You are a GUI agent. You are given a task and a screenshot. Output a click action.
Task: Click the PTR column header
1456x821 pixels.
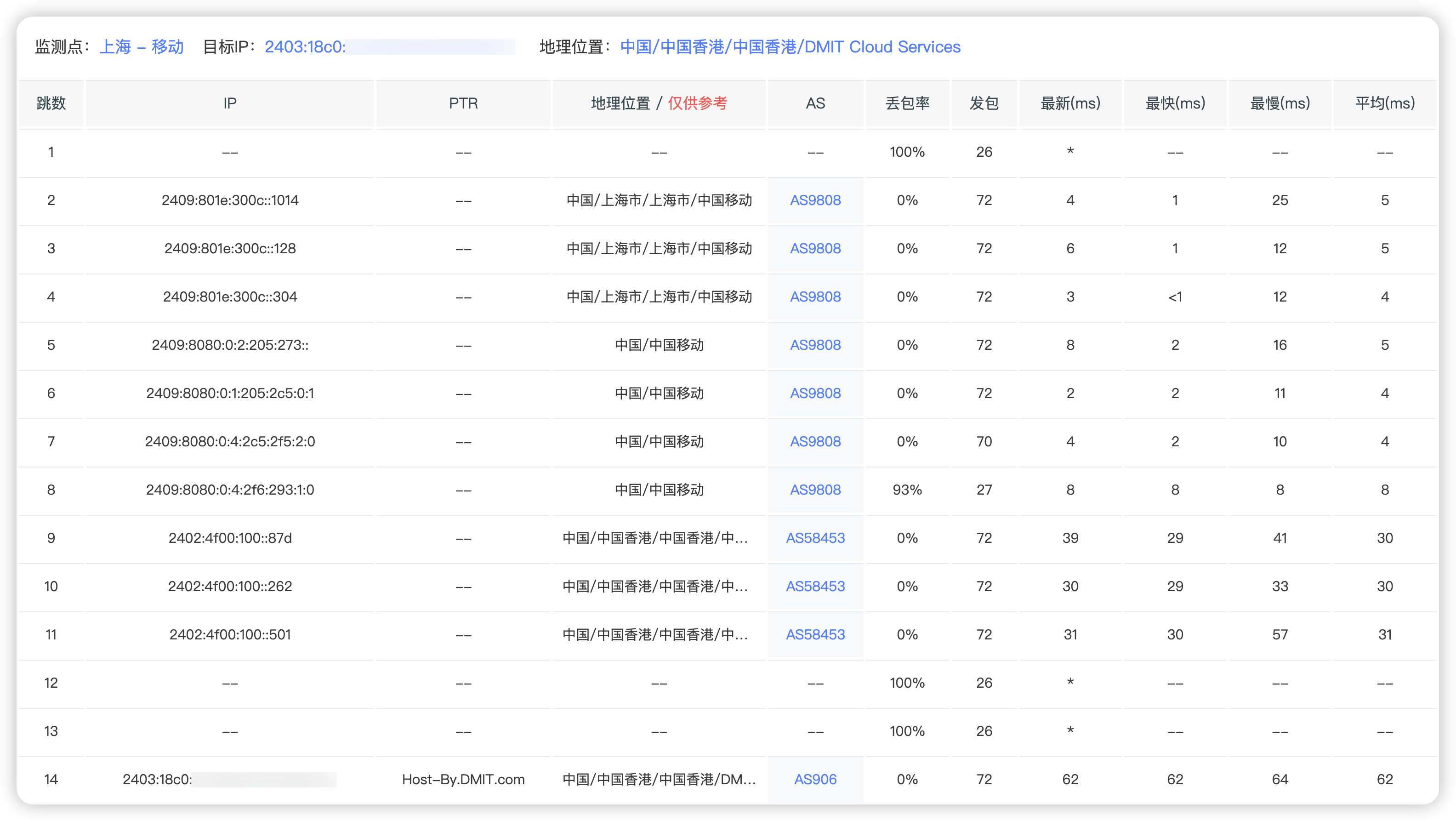463,103
